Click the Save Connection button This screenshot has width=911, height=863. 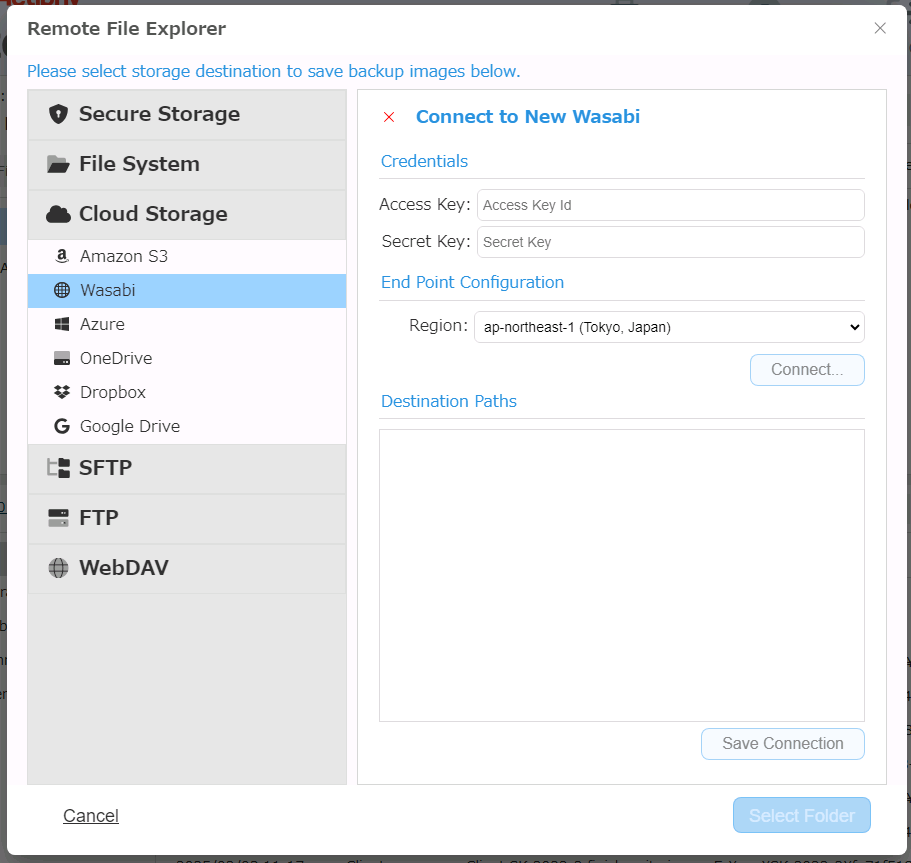[x=782, y=744]
